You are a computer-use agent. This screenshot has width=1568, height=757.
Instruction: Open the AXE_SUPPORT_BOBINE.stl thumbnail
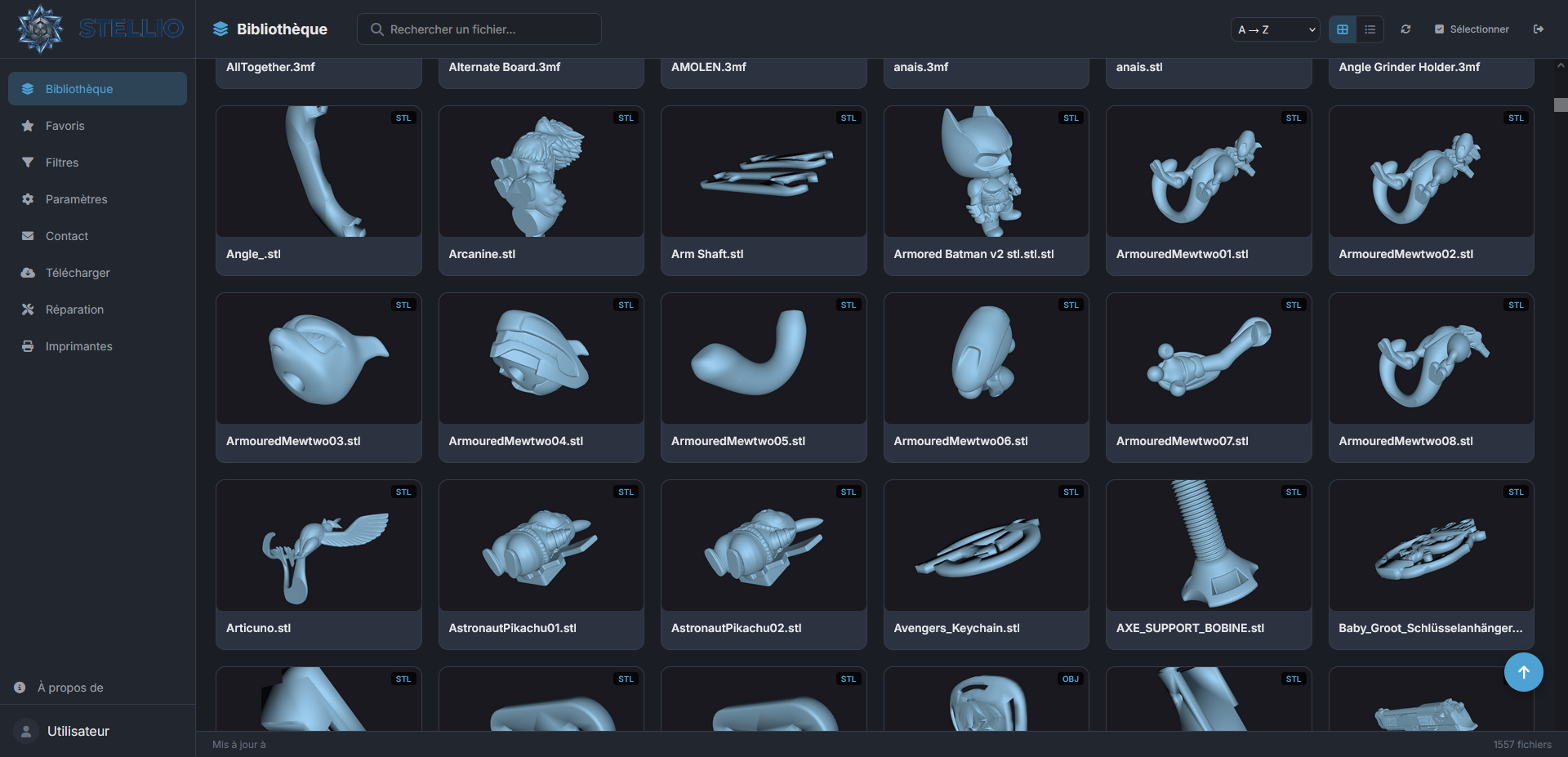point(1209,545)
